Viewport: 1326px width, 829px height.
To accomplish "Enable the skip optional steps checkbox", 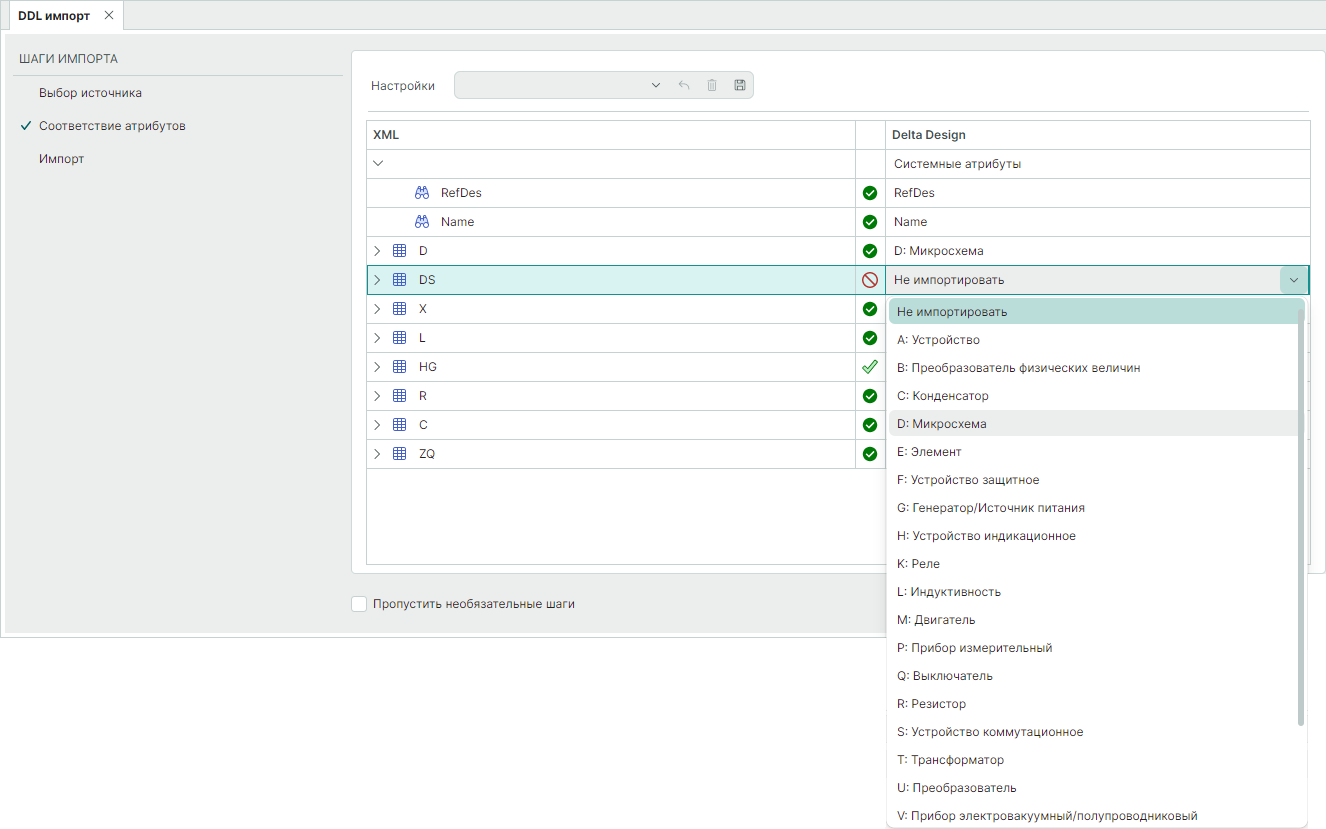I will click(359, 604).
